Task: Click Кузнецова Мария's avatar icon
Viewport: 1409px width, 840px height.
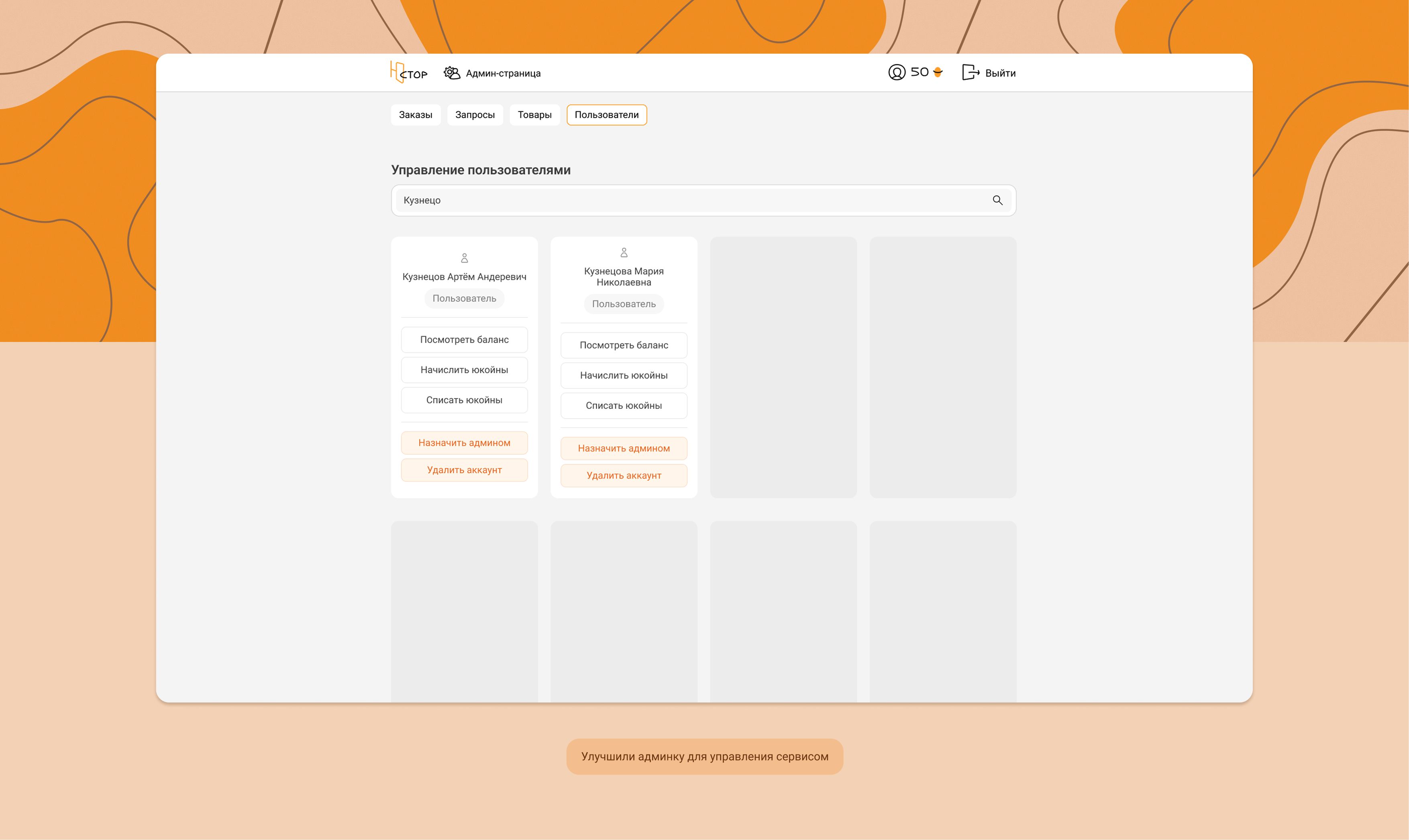Action: (624, 252)
